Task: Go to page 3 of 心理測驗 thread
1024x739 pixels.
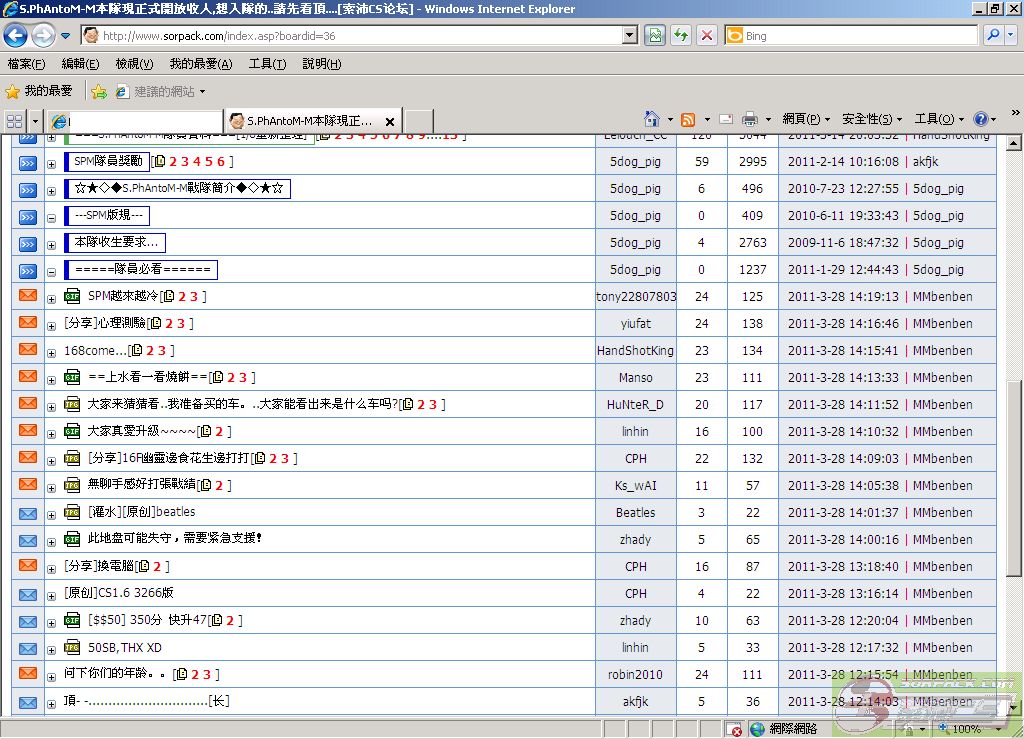Action: [x=182, y=324]
